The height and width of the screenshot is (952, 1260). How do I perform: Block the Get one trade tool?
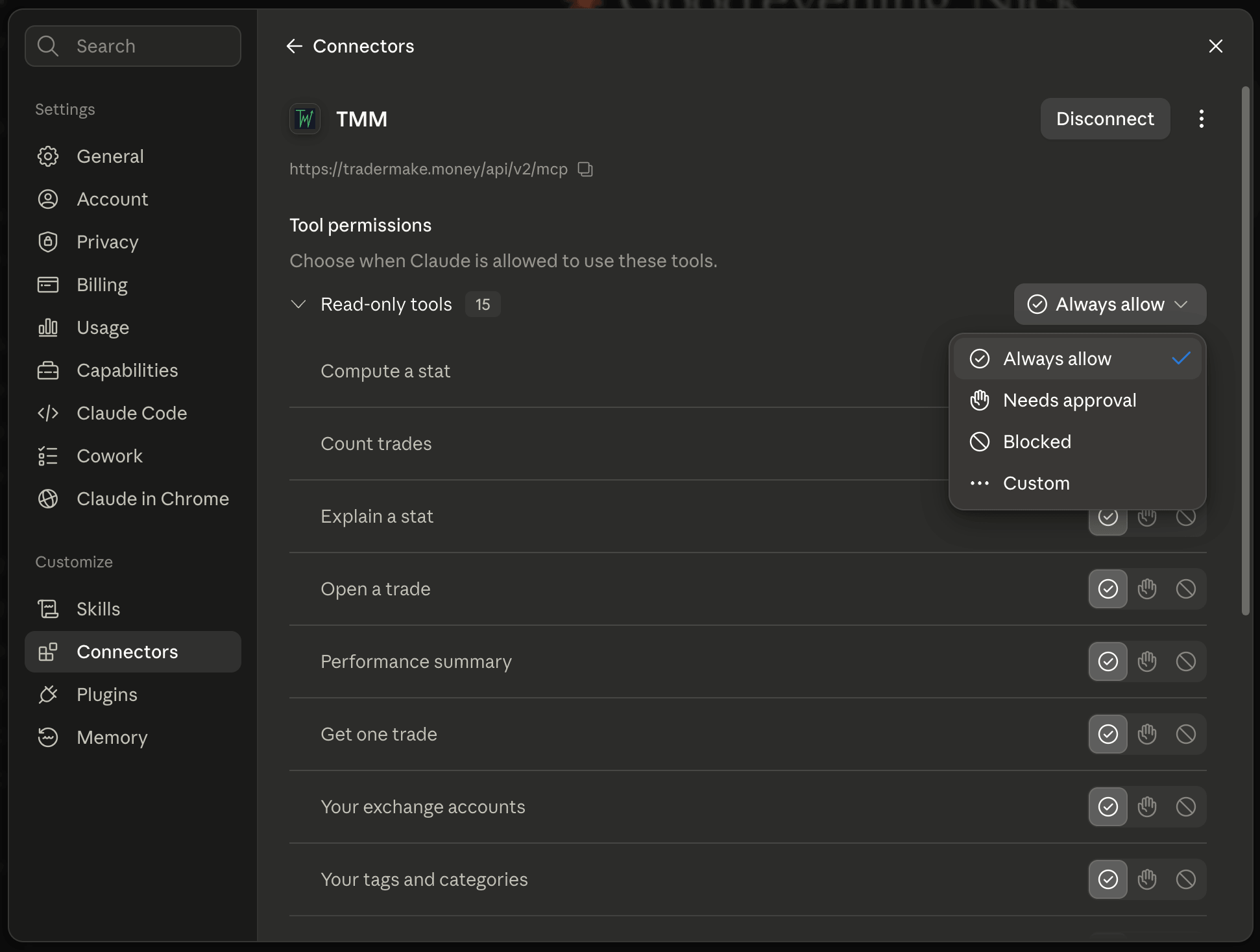click(1186, 734)
